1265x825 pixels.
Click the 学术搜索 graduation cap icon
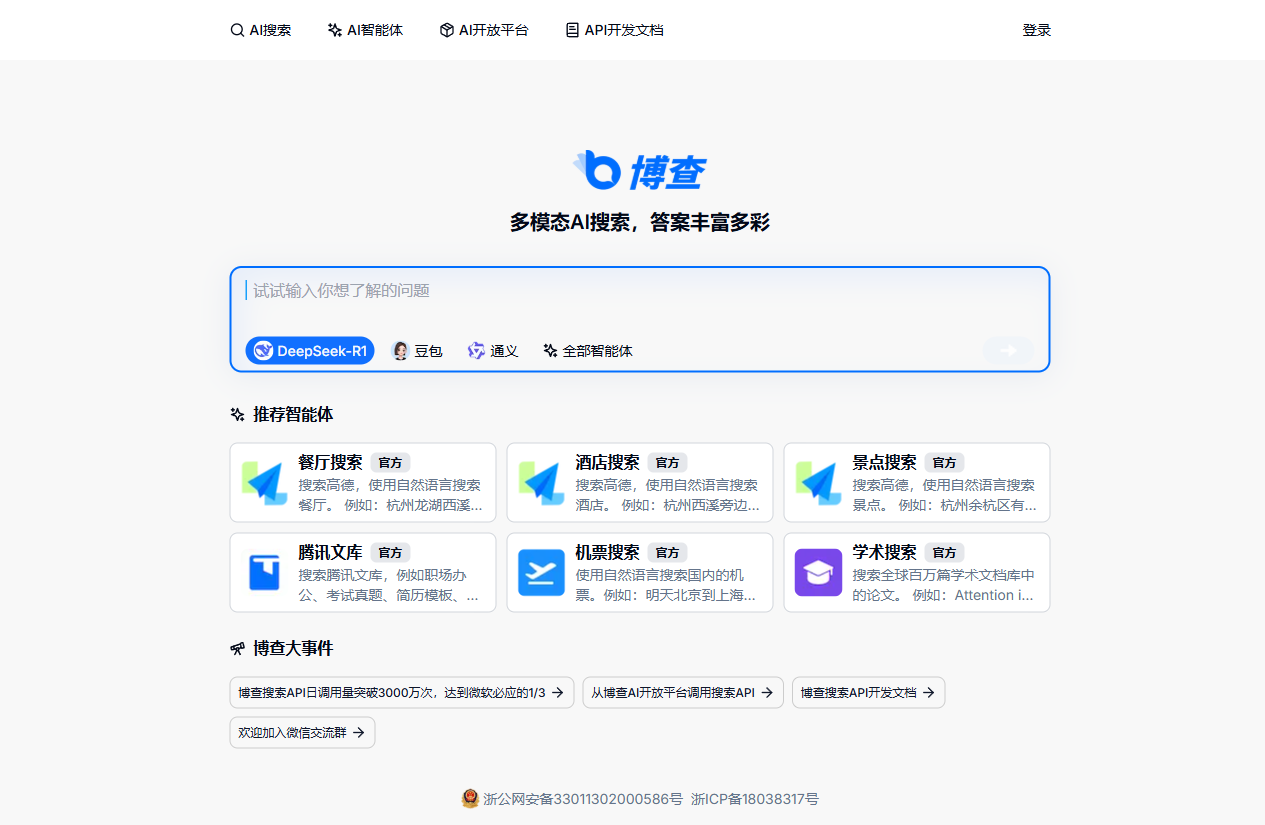click(819, 572)
